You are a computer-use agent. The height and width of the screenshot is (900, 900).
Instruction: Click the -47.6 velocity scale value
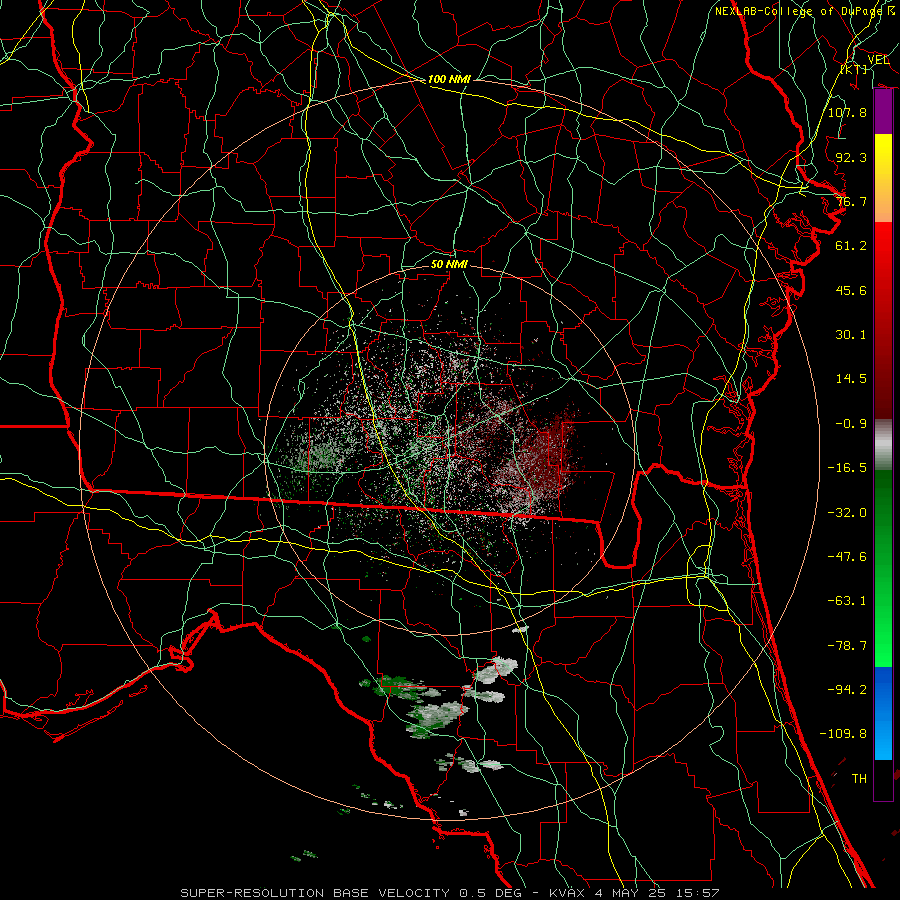pyautogui.click(x=847, y=557)
